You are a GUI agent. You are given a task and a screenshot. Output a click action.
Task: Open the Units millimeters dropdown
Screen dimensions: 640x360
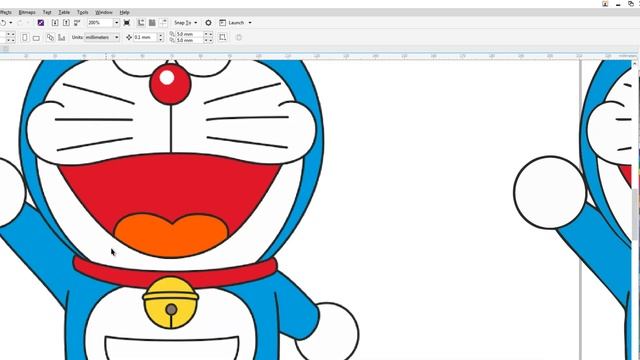[102, 38]
